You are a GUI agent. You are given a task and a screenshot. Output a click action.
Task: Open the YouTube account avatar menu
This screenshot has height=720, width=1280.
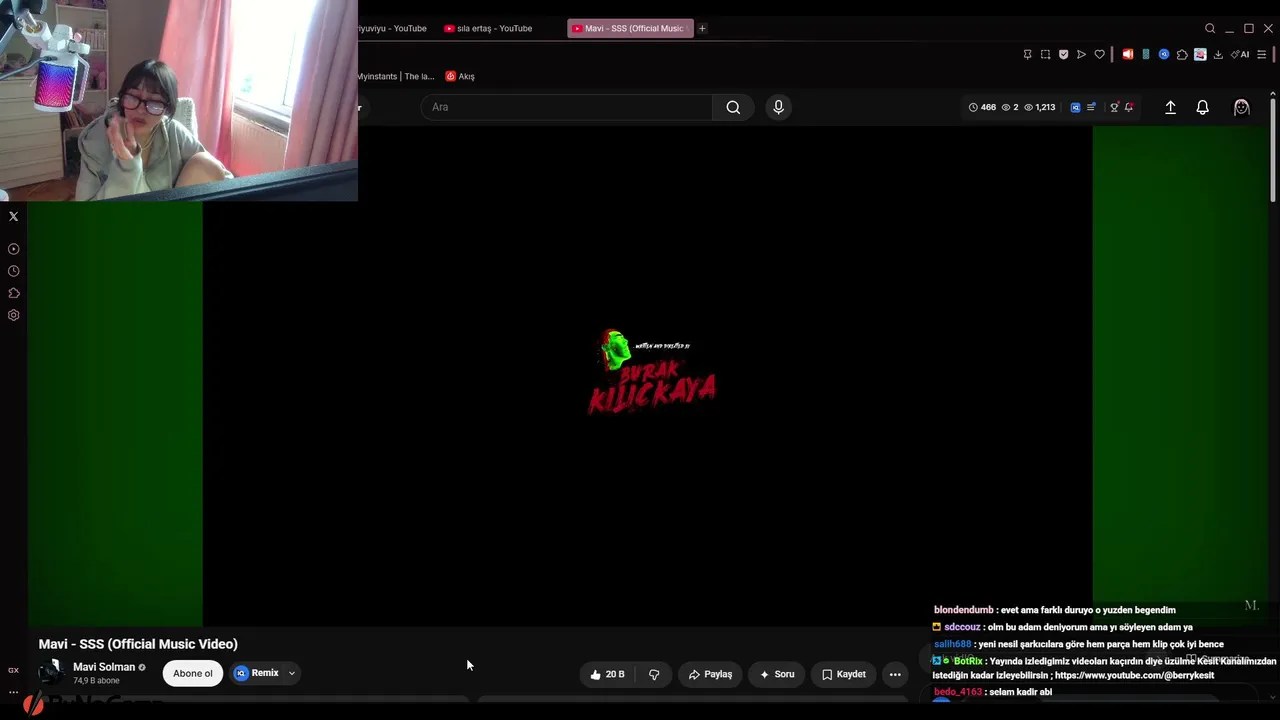(x=1241, y=107)
